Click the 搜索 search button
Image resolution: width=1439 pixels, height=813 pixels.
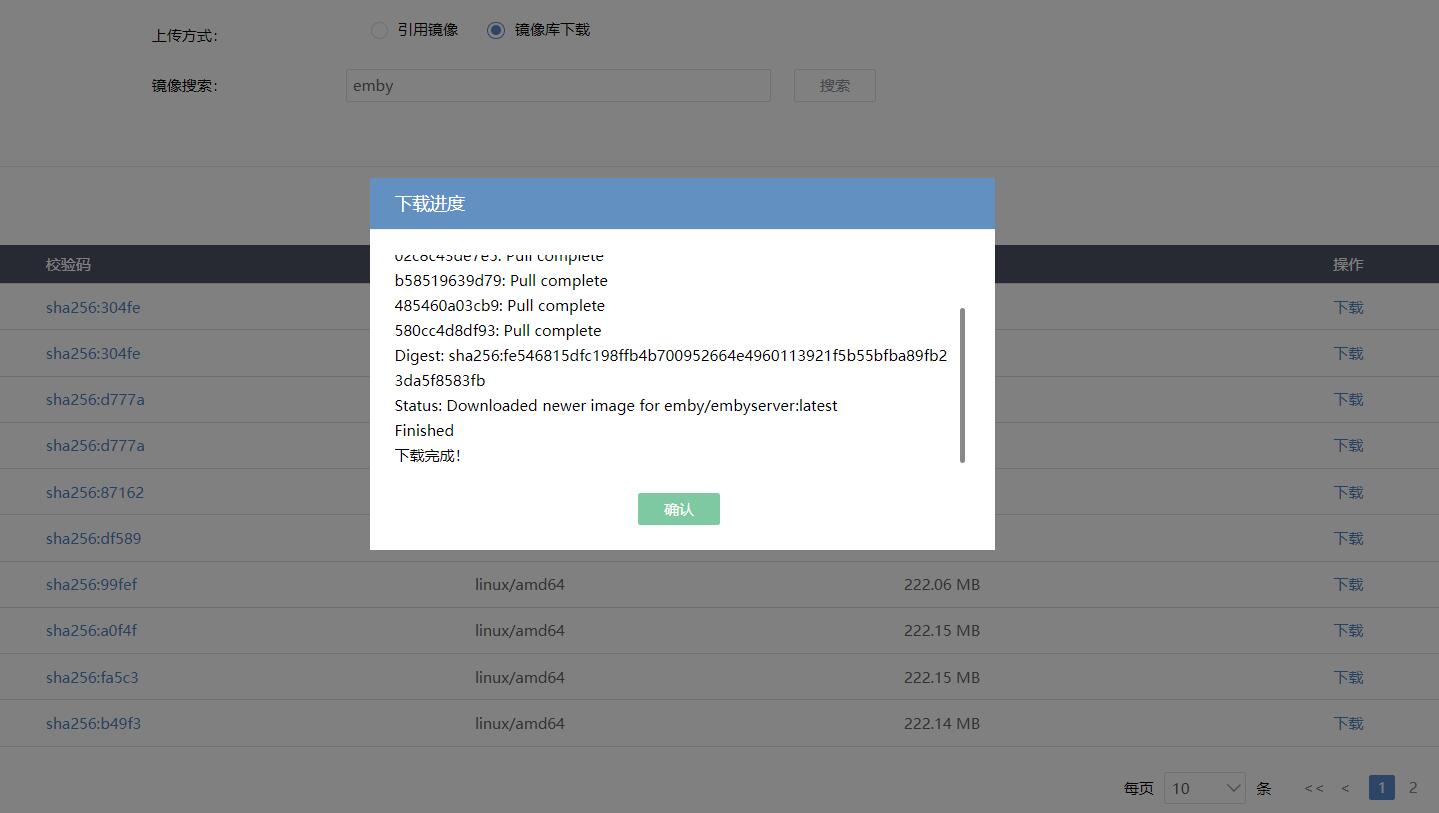pos(834,85)
